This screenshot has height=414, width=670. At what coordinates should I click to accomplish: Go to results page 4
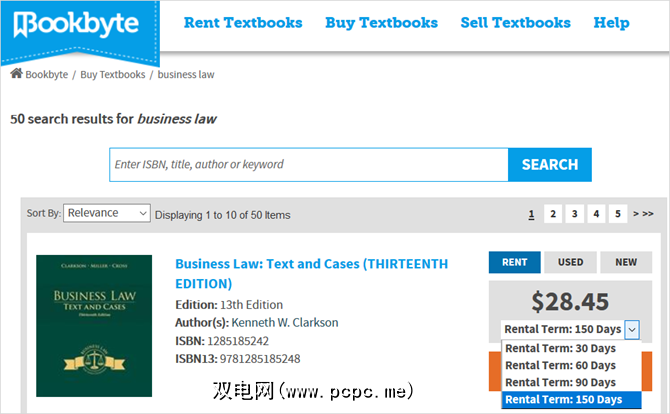596,214
